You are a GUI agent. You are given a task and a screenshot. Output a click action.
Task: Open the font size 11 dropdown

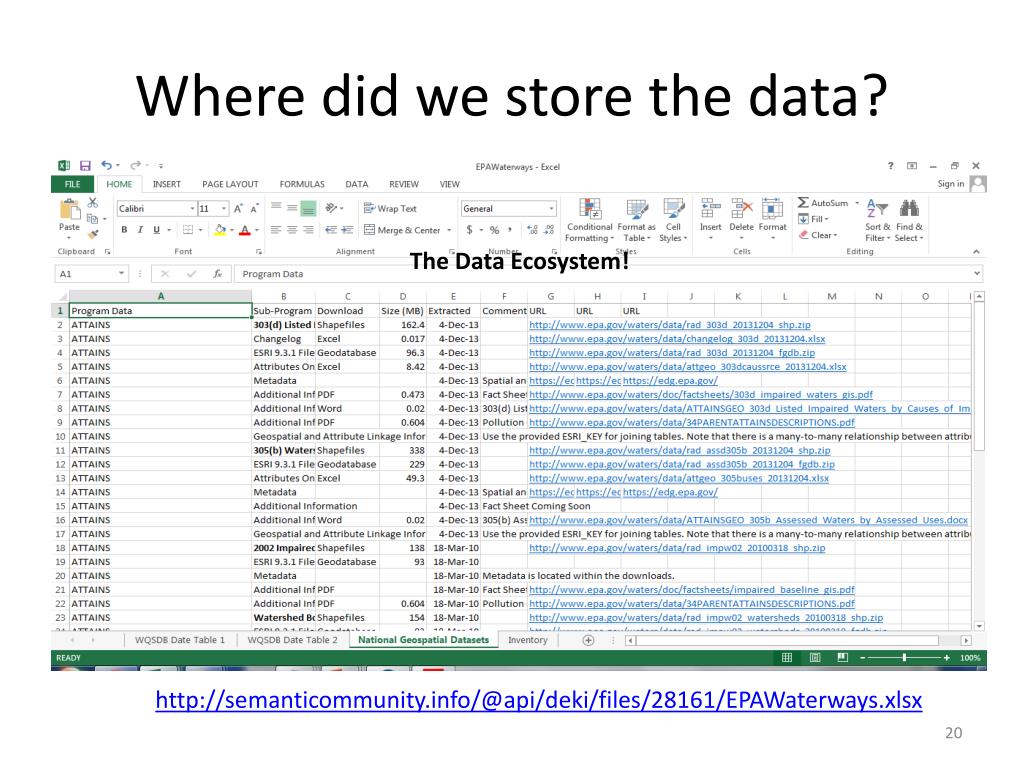(224, 208)
